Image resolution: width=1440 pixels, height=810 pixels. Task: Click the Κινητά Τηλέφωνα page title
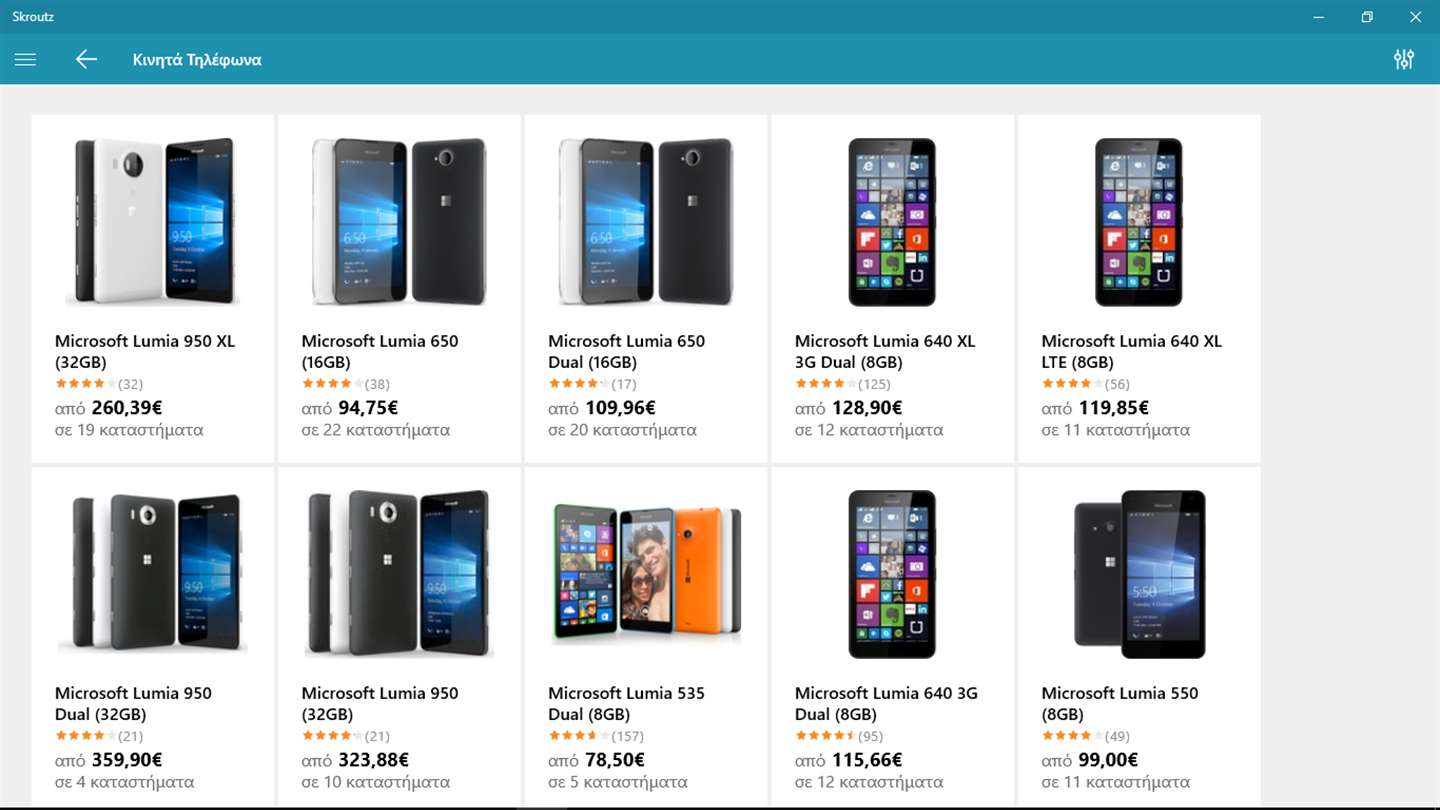pyautogui.click(x=197, y=59)
